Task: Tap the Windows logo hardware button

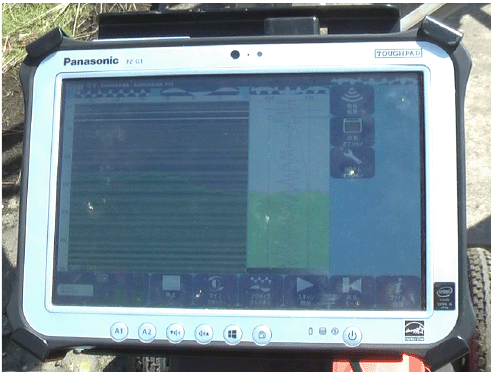Action: tap(233, 334)
